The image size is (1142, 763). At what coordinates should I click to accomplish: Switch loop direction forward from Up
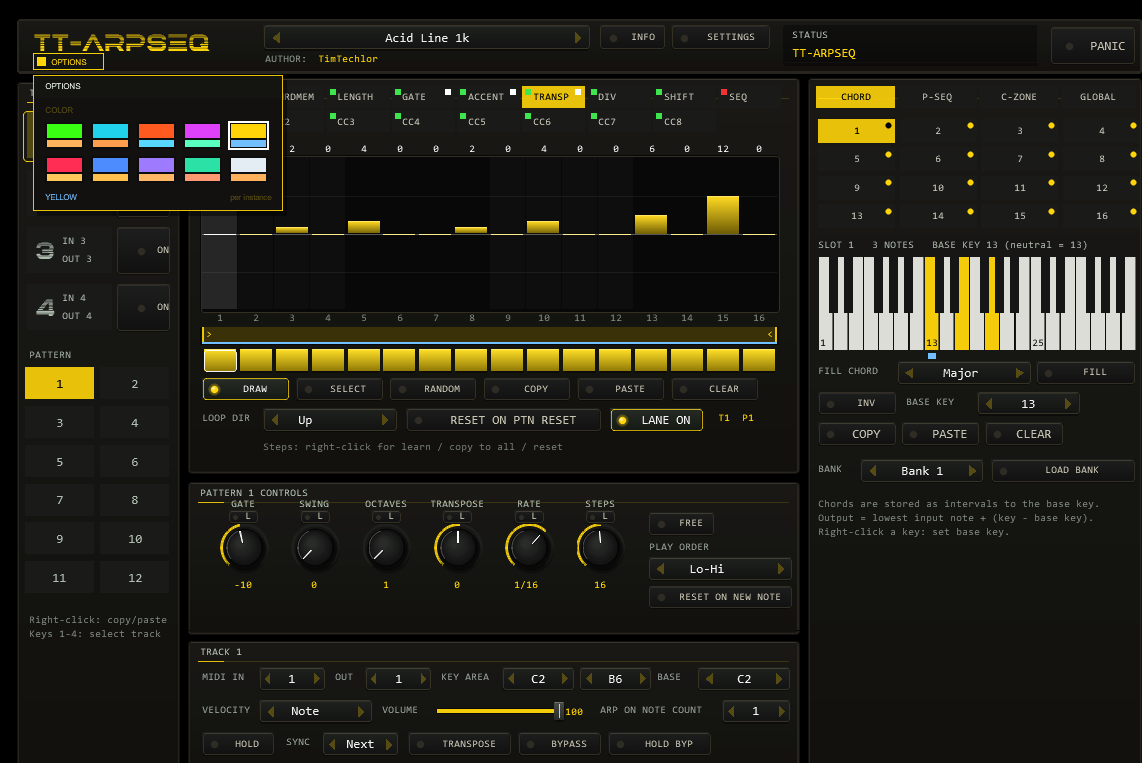[385, 420]
